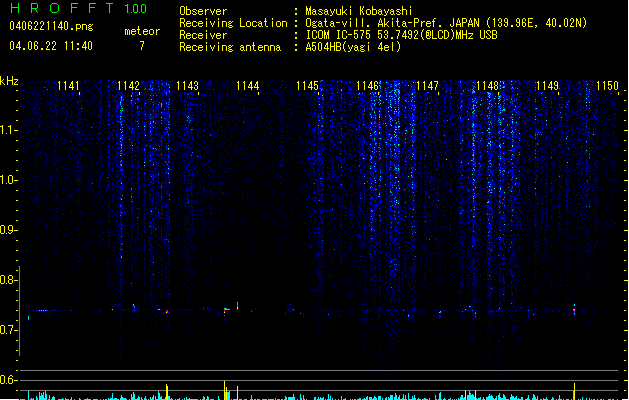
Task: Click the 1142 time axis label
Action: (128, 86)
